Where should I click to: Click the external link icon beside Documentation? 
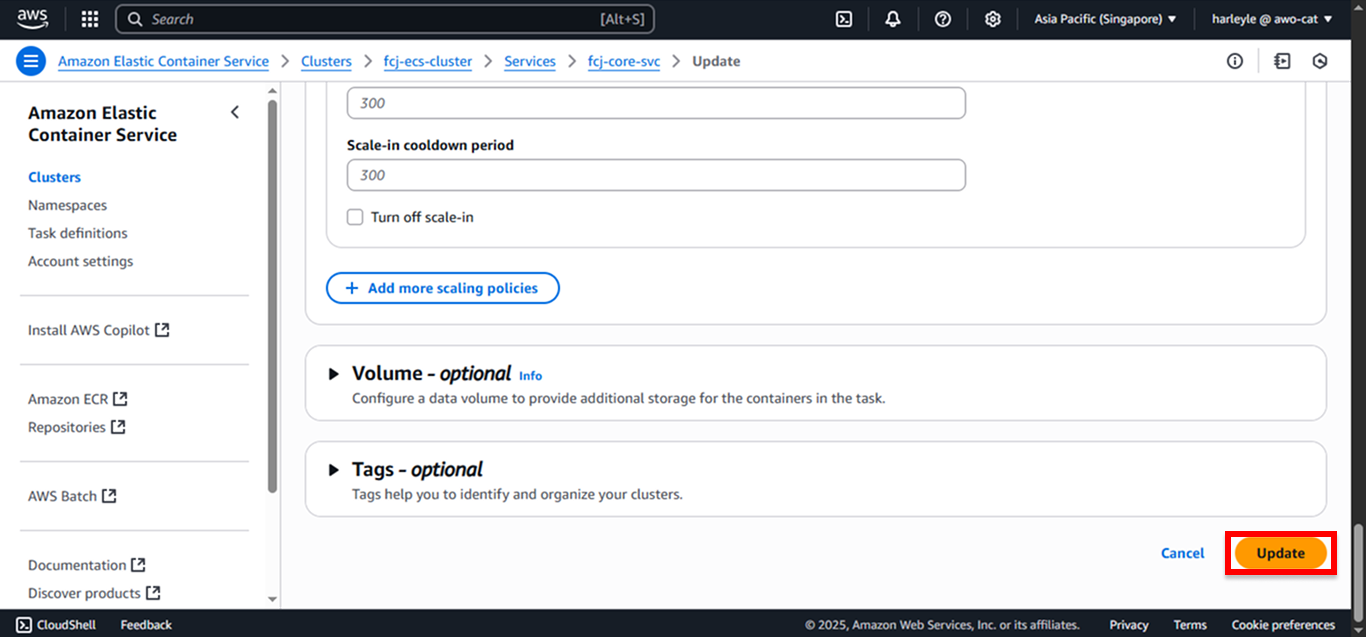tap(139, 564)
